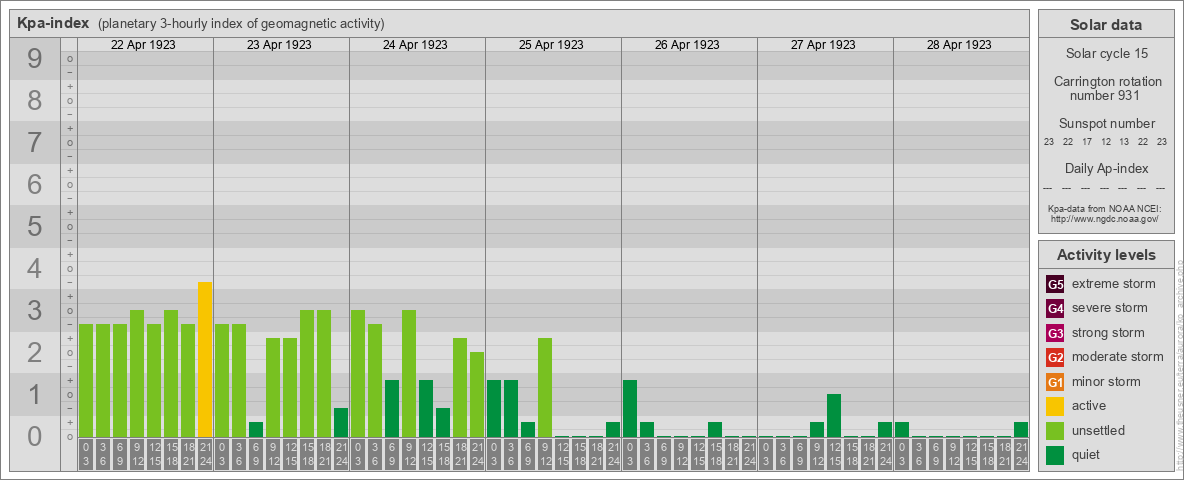
Task: Click the '12 15' time slot under 27 Apr
Action: (834, 454)
